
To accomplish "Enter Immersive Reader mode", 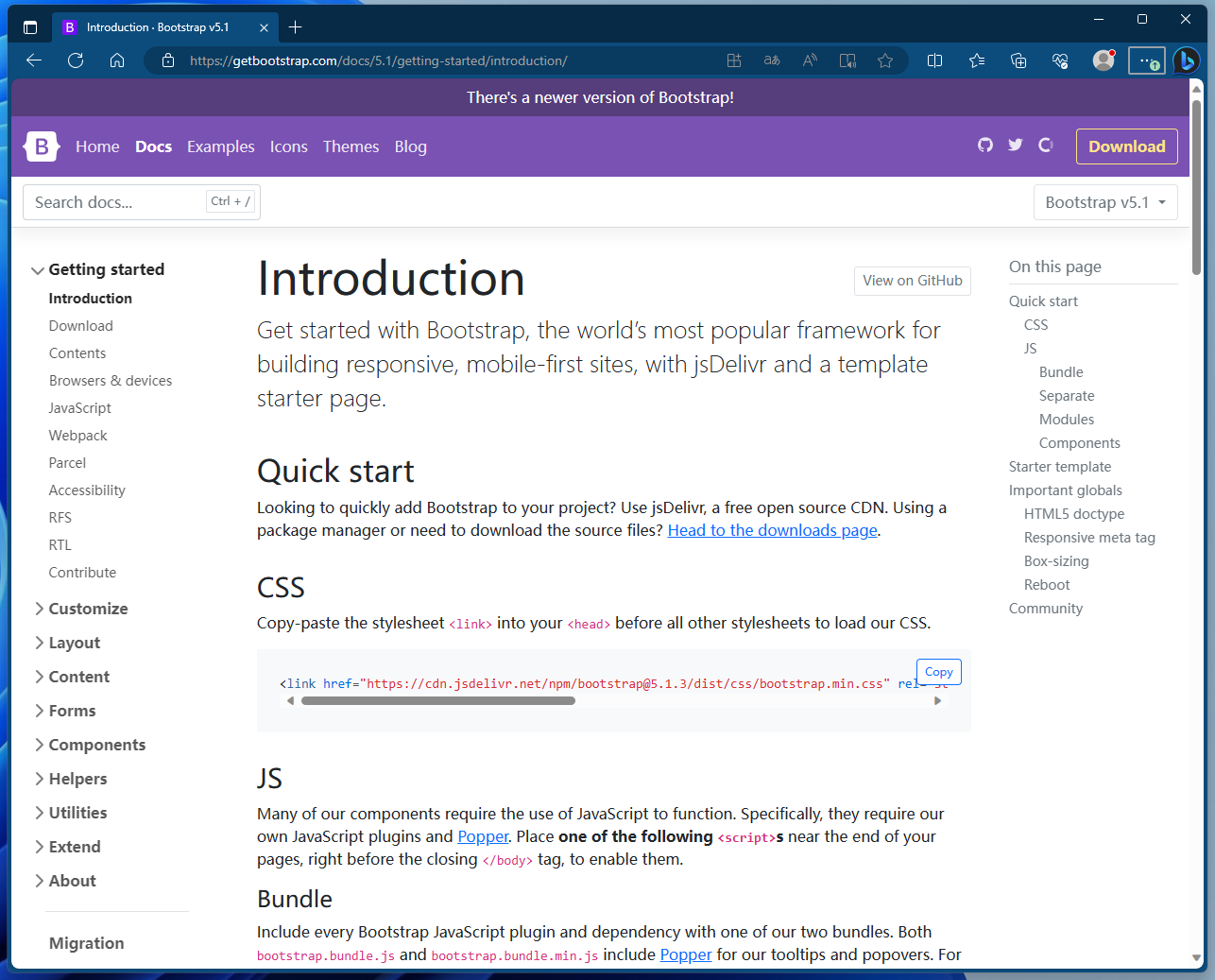I will click(847, 60).
